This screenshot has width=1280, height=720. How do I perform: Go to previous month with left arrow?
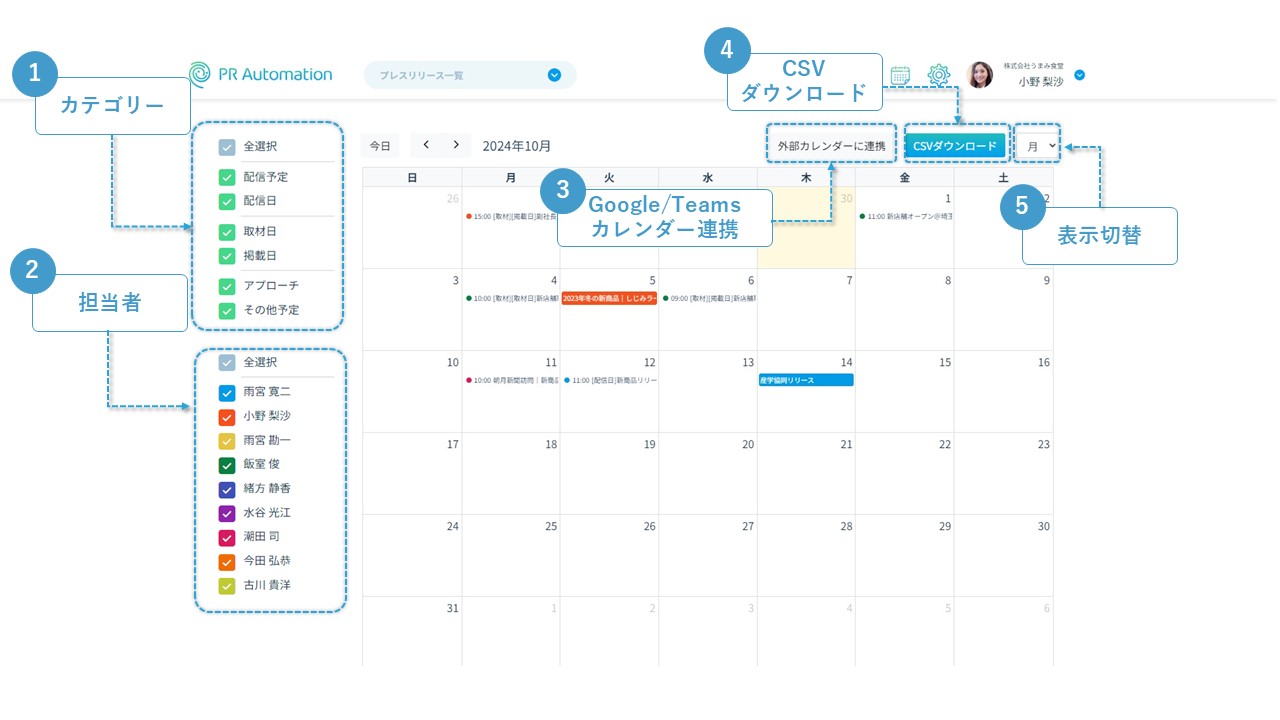coord(426,145)
